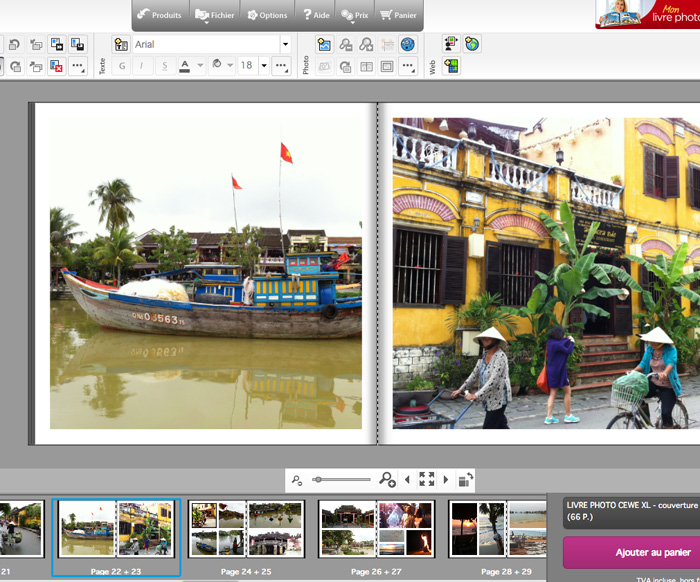
Task: Open more text options ellipsis
Action: (x=281, y=66)
